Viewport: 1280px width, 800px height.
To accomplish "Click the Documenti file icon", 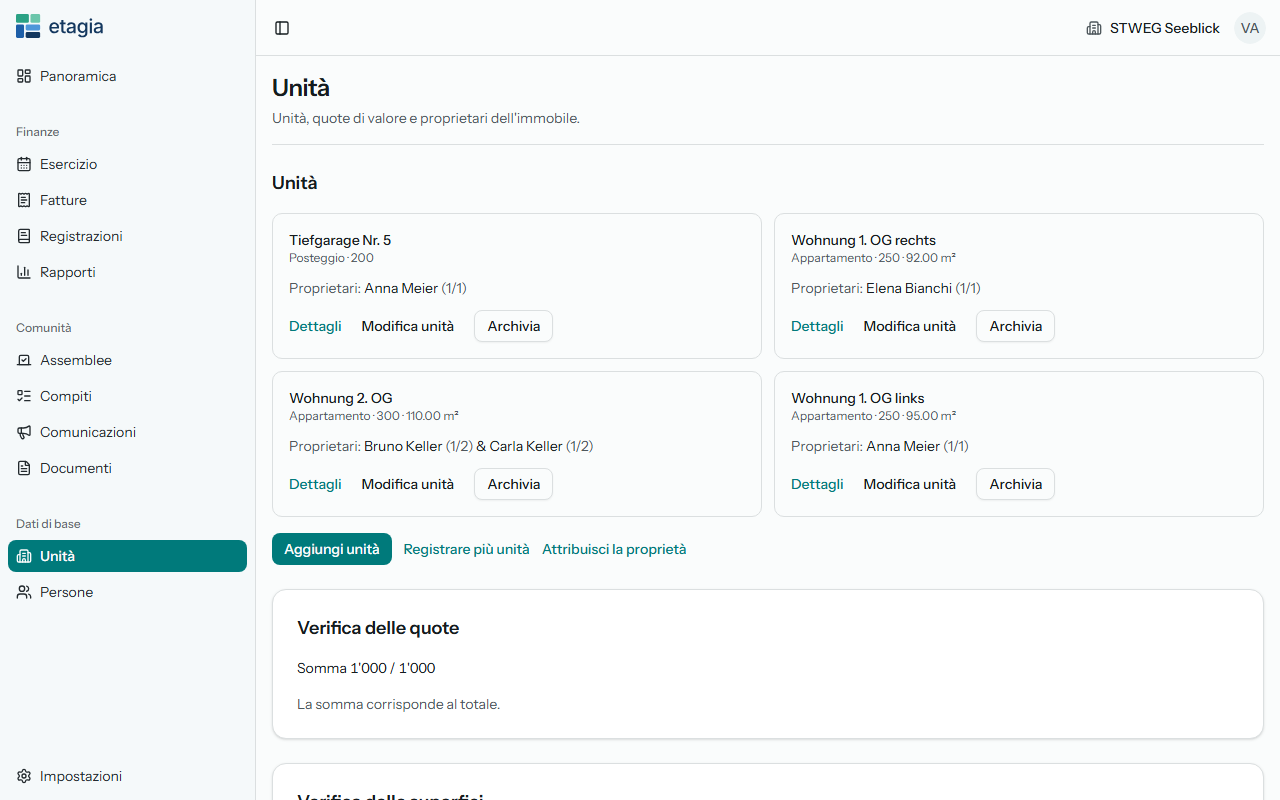I will [24, 468].
